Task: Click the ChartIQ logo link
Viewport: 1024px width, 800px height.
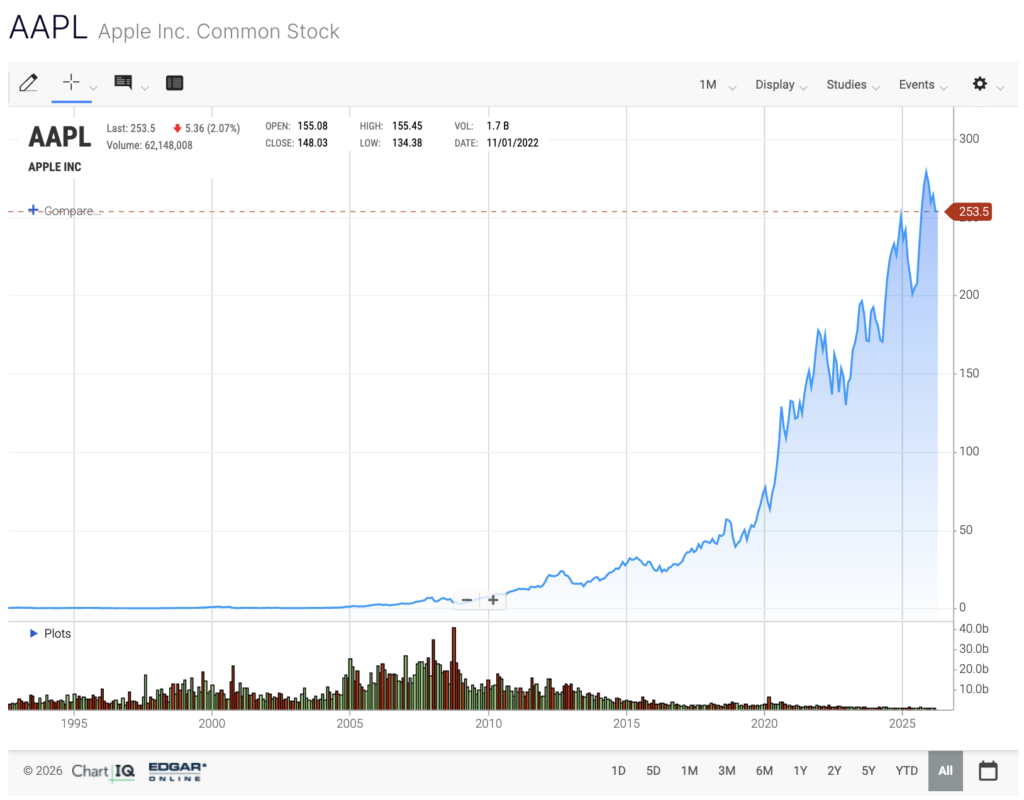Action: (x=103, y=771)
